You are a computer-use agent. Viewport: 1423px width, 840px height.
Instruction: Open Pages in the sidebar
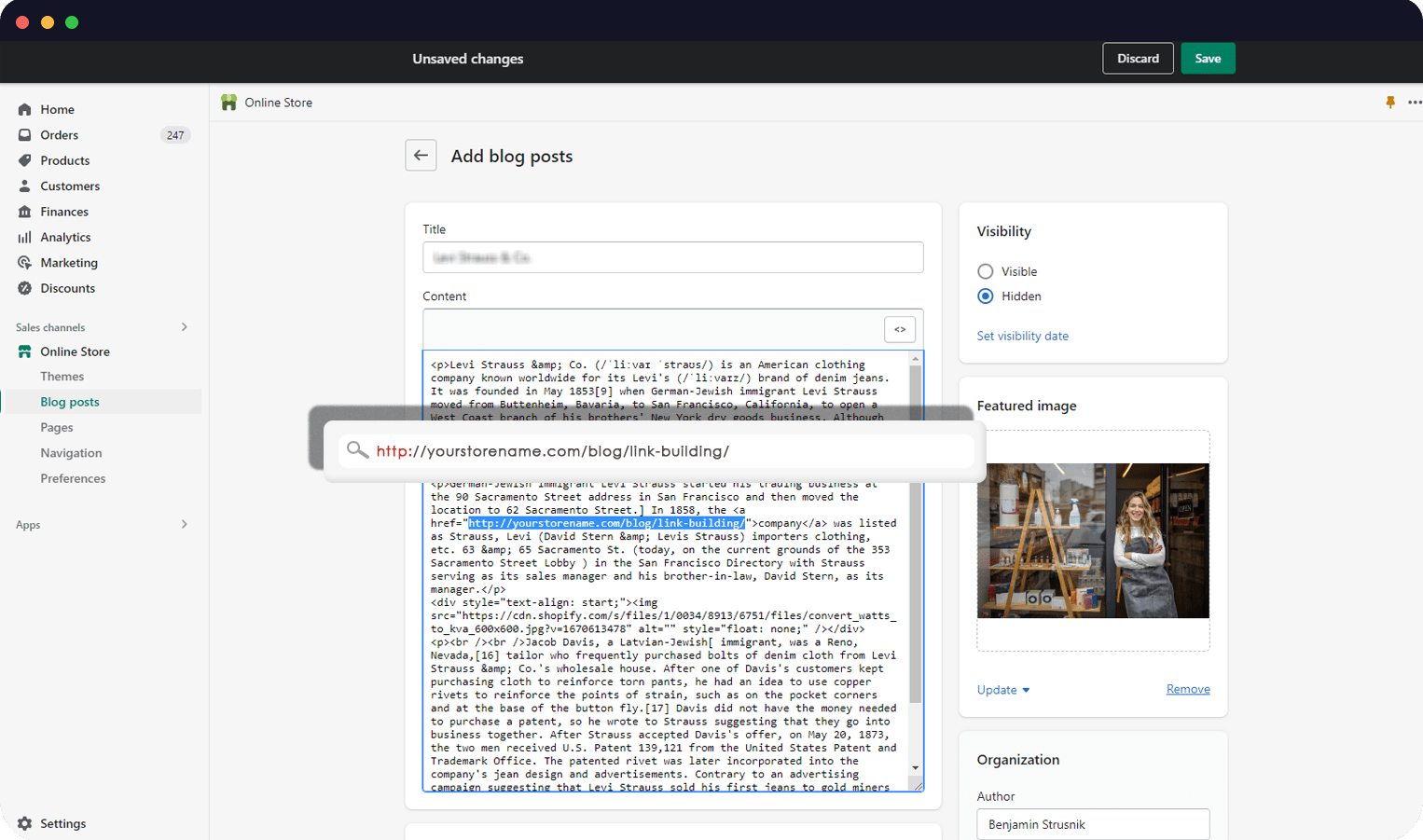point(57,428)
